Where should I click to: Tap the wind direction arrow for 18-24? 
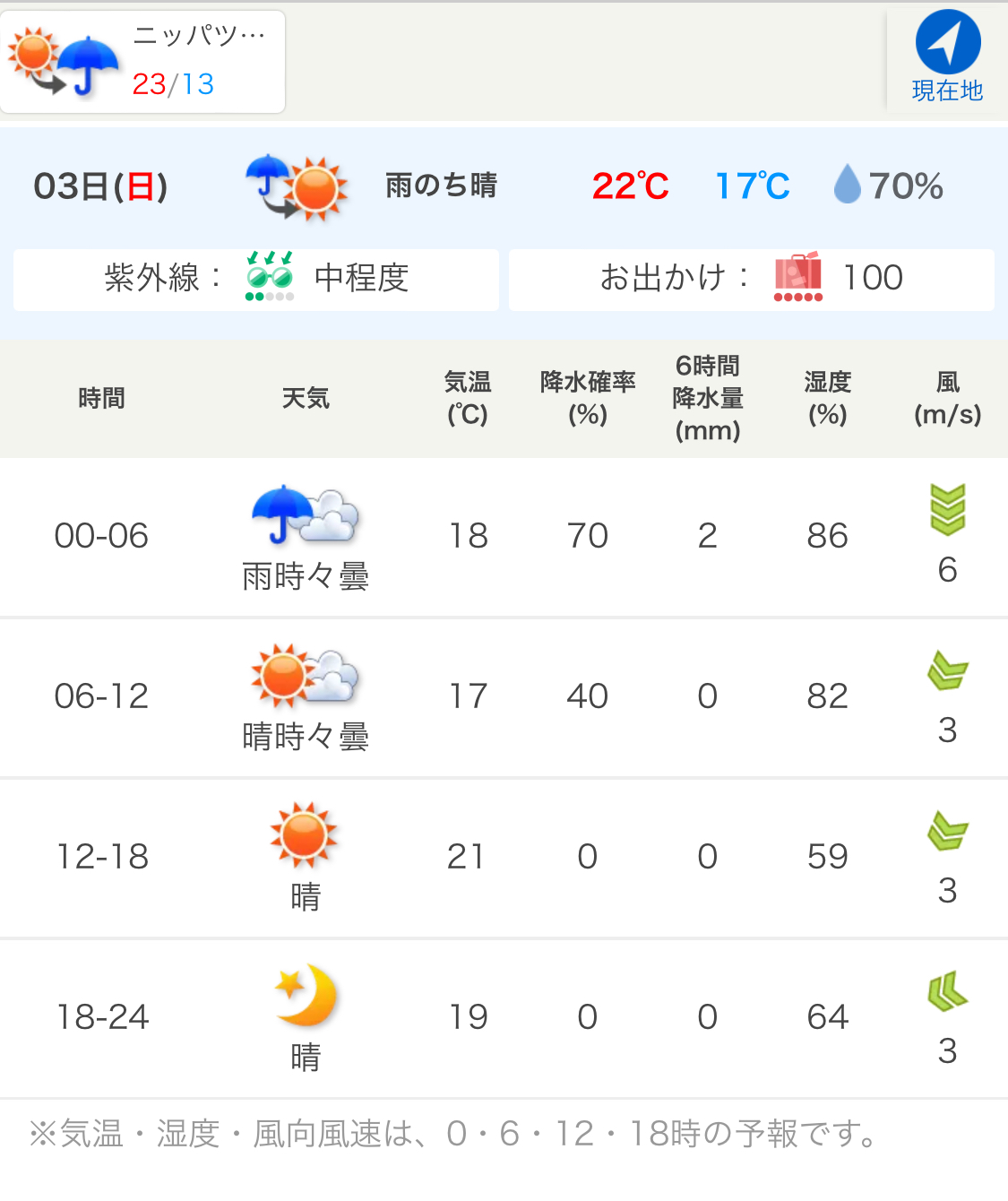[x=948, y=991]
